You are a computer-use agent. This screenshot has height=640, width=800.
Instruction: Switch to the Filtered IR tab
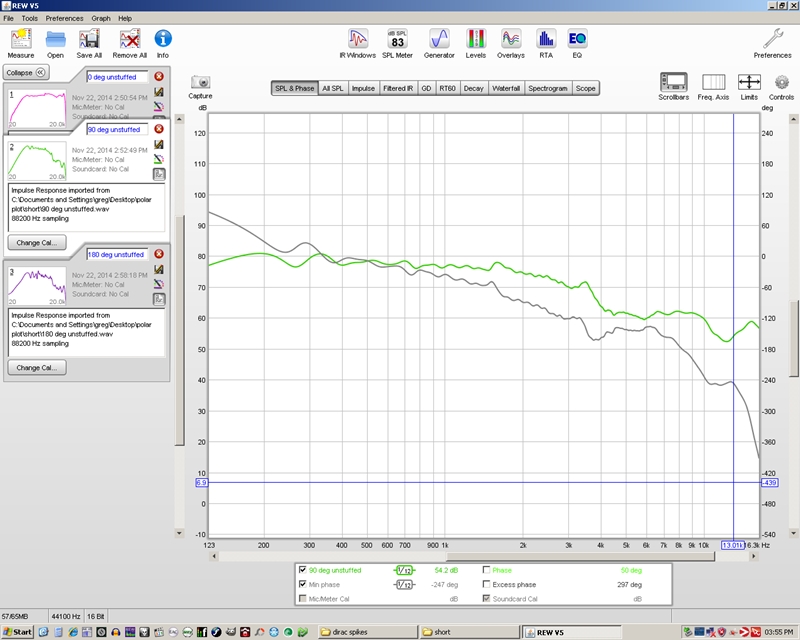398,88
